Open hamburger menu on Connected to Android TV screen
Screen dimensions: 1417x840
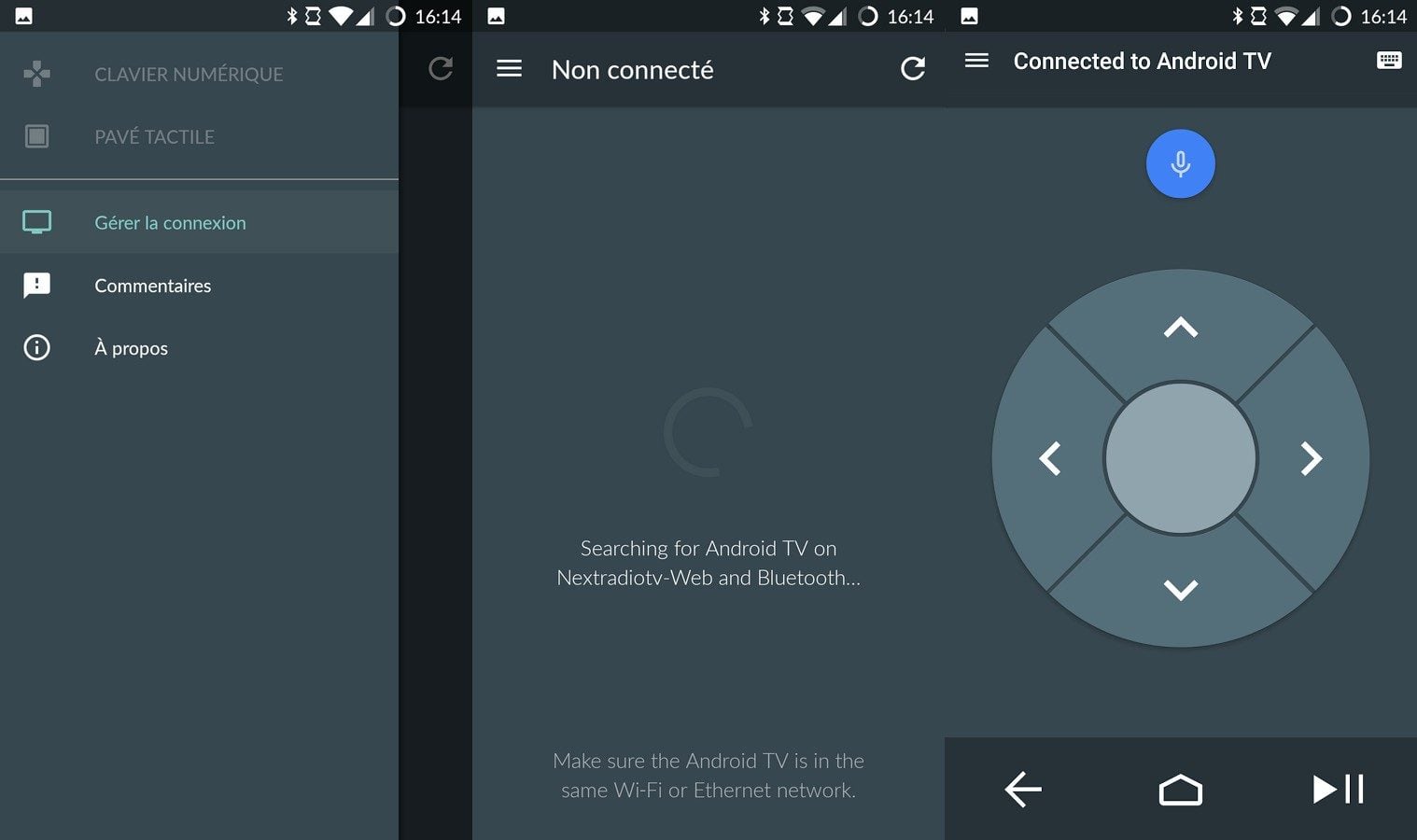(x=976, y=61)
